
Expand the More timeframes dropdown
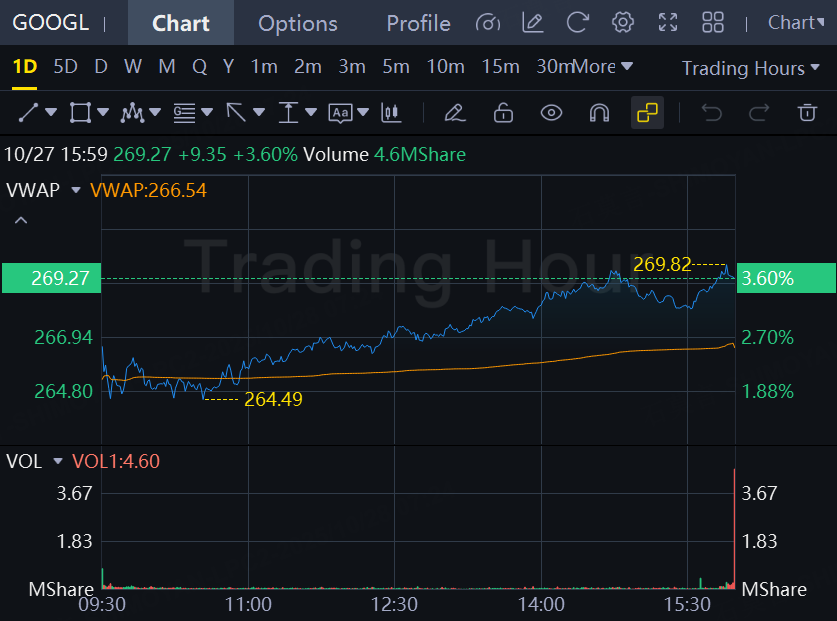(x=602, y=67)
